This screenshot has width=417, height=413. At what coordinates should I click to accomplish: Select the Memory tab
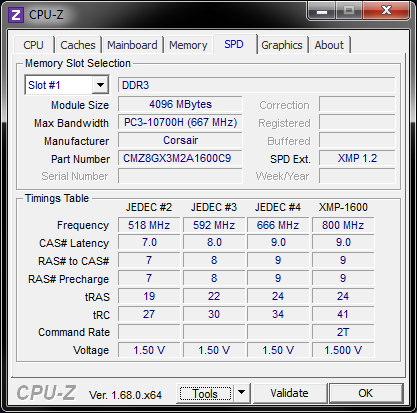pos(188,45)
